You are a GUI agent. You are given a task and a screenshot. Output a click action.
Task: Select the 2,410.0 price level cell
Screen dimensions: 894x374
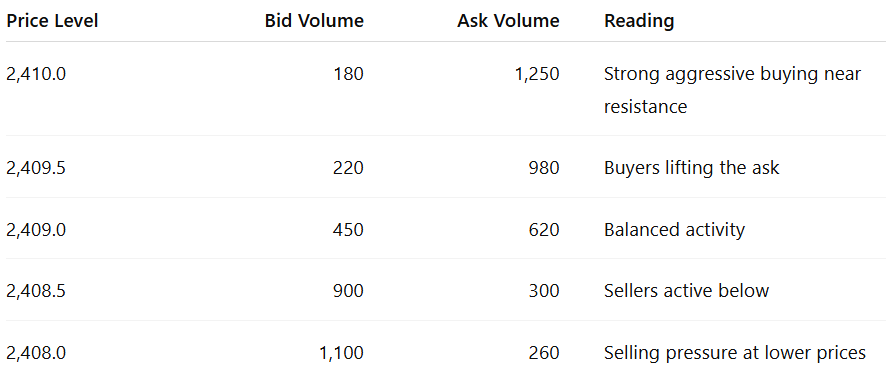tap(36, 74)
